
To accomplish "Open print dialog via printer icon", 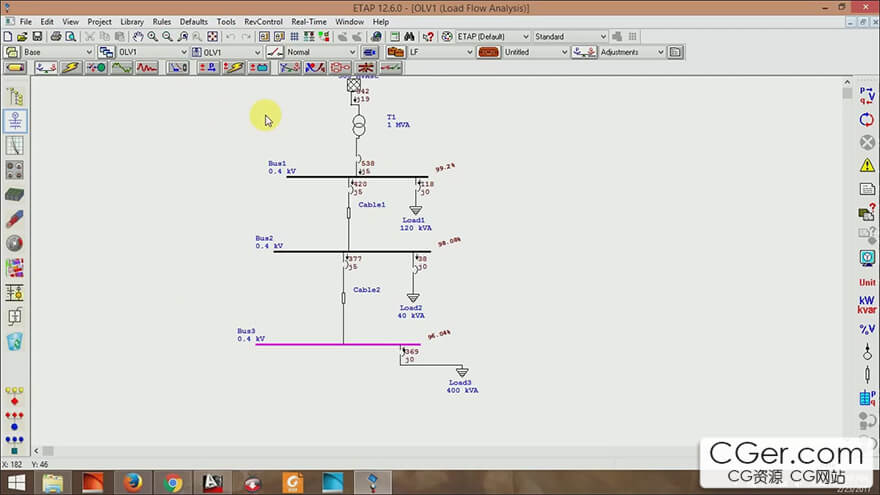I will 56,36.
